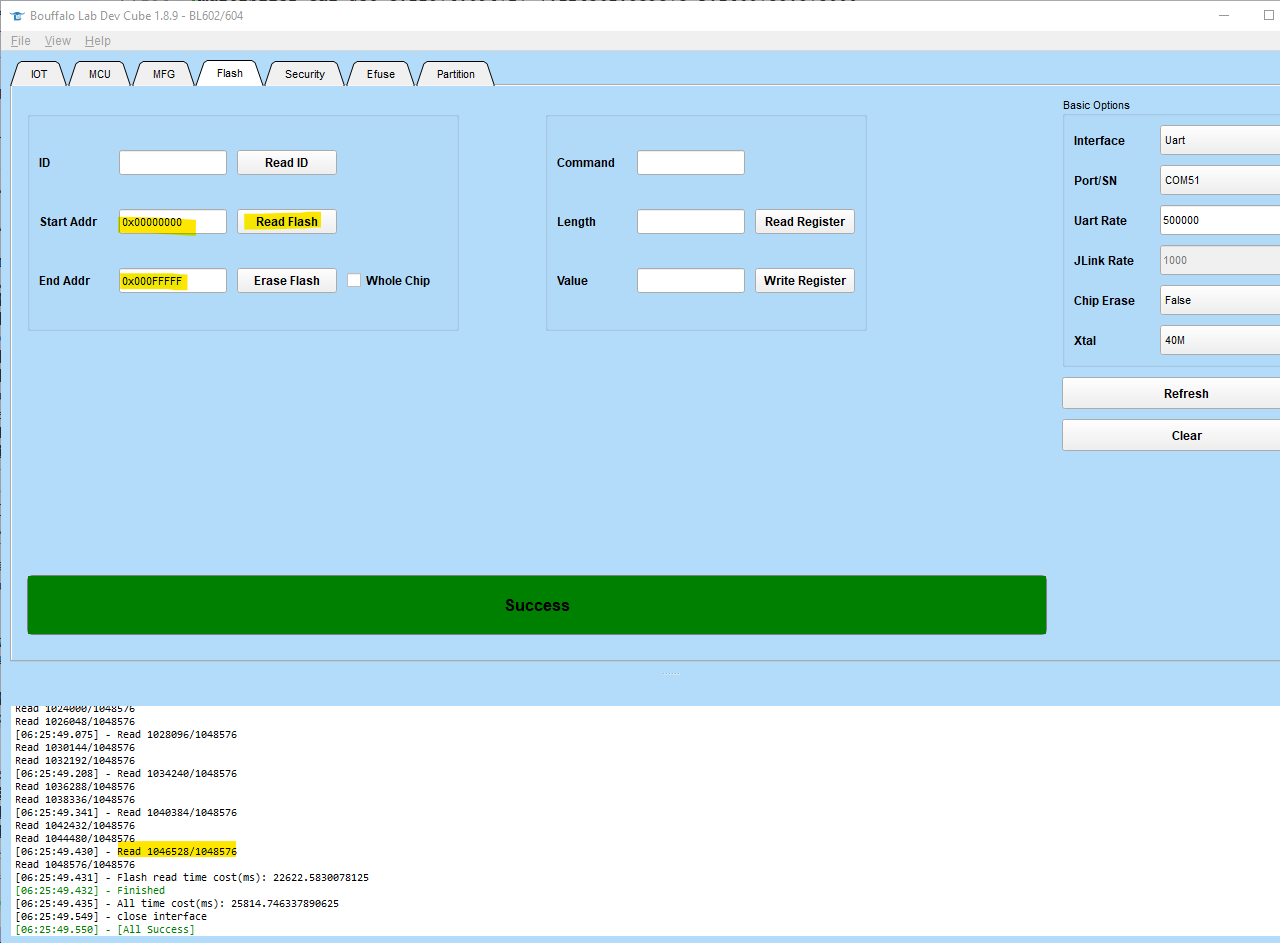Image resolution: width=1280 pixels, height=943 pixels.
Task: Open the Interface dropdown showing Uart
Action: (1220, 140)
